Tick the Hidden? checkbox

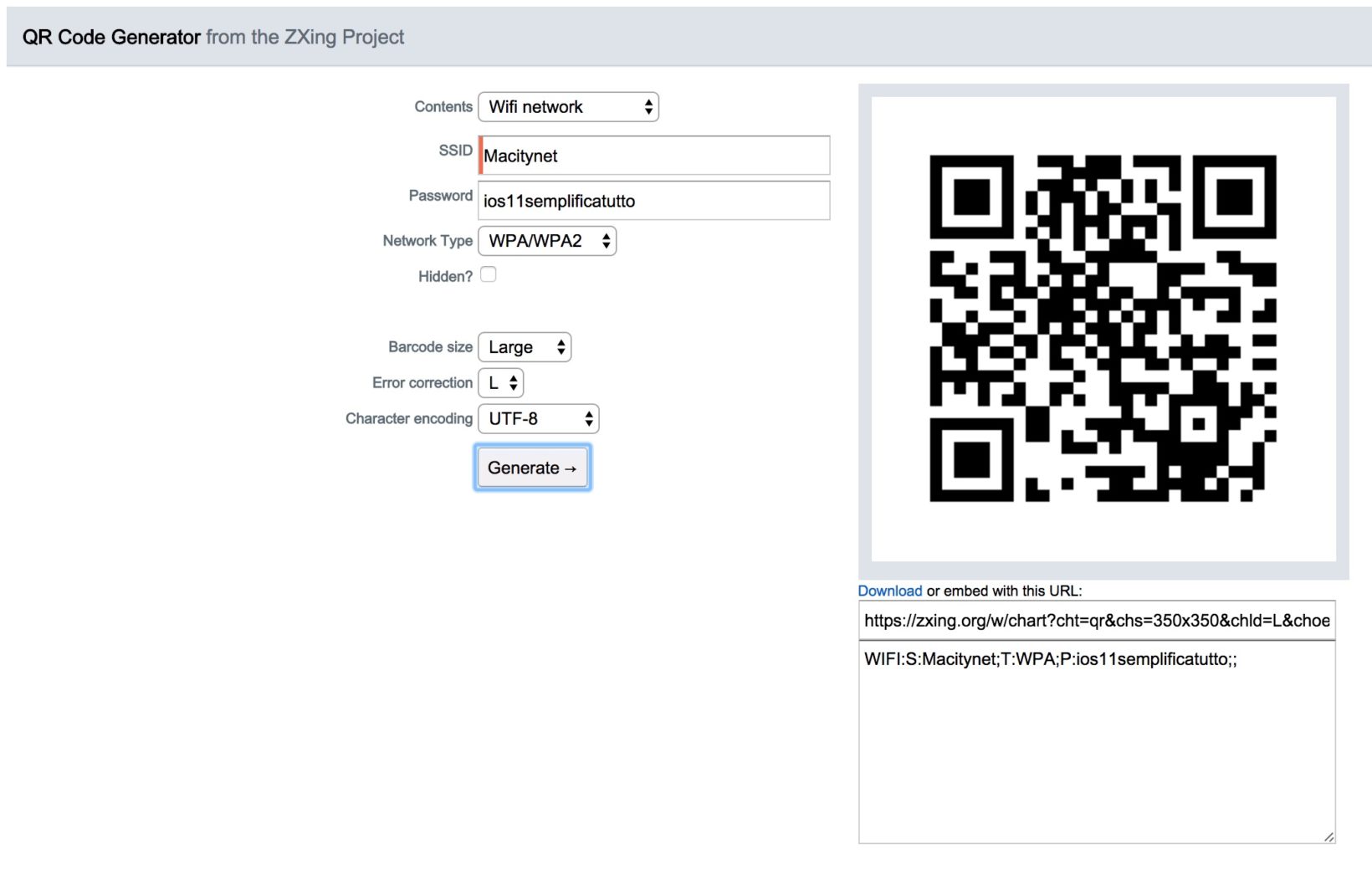pyautogui.click(x=489, y=274)
